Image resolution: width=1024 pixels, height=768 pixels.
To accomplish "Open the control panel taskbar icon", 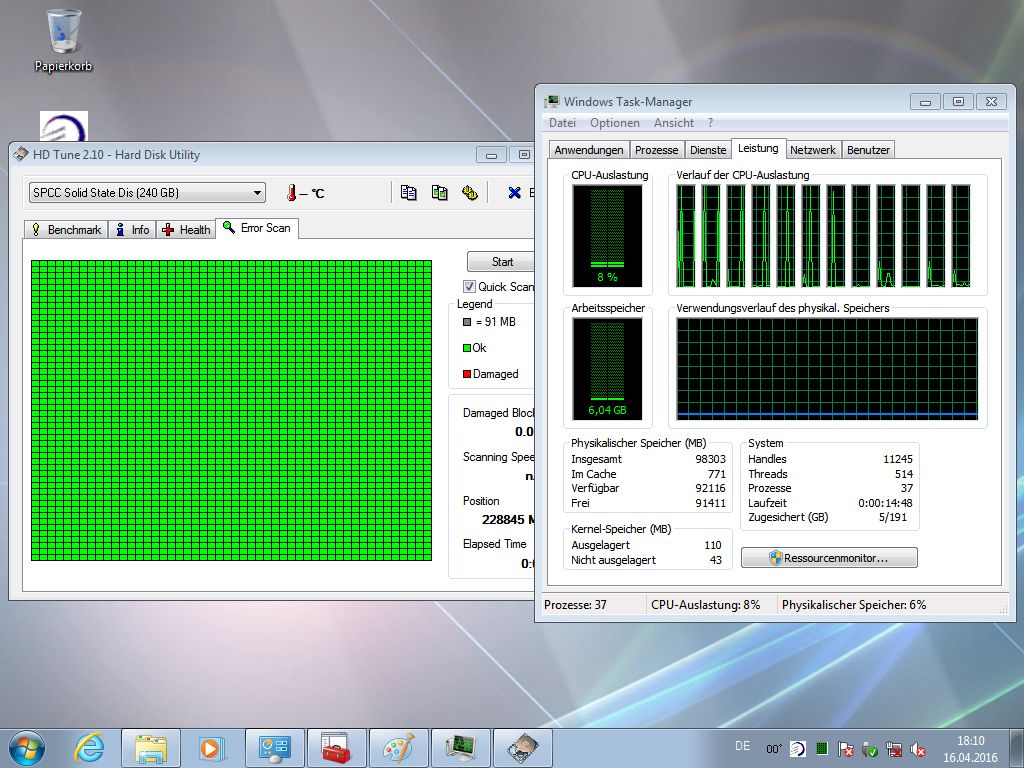I will (x=274, y=748).
